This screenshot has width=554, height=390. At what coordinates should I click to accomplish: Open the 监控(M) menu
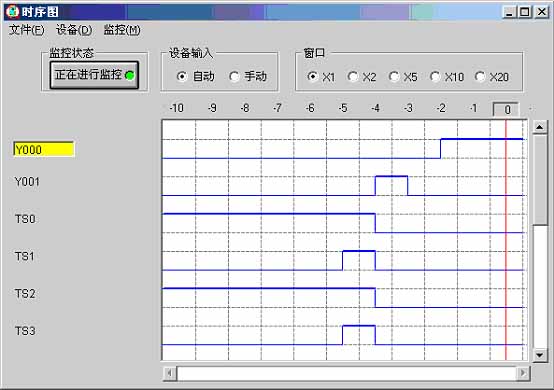click(122, 30)
